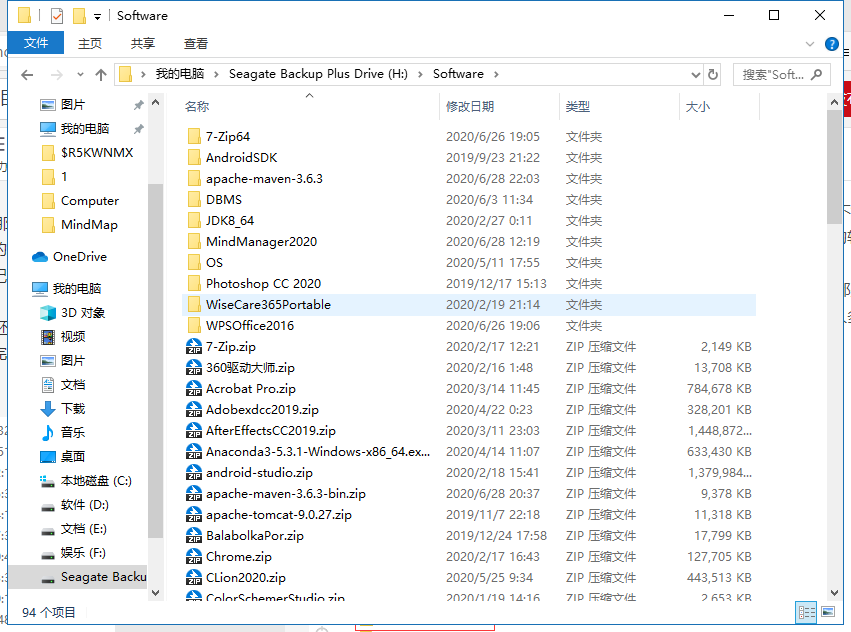Open Help via the blue question mark icon
851x632 pixels.
[x=831, y=44]
